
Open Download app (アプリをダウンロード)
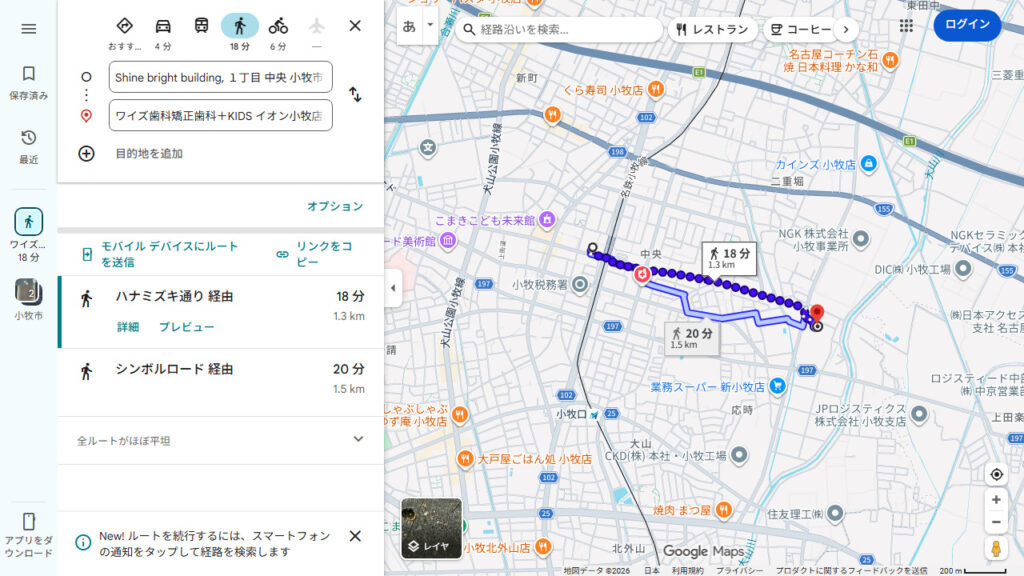point(28,536)
